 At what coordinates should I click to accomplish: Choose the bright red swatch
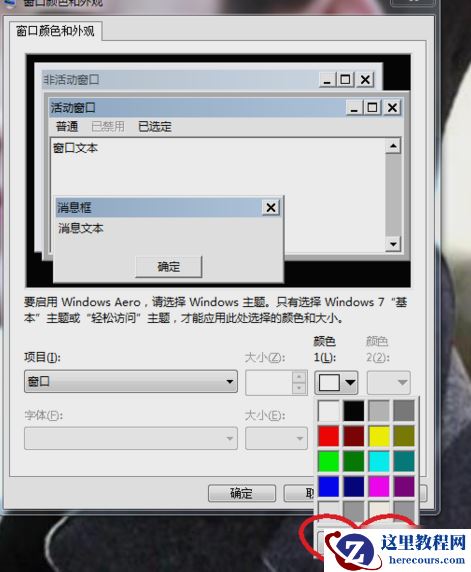coord(329,436)
